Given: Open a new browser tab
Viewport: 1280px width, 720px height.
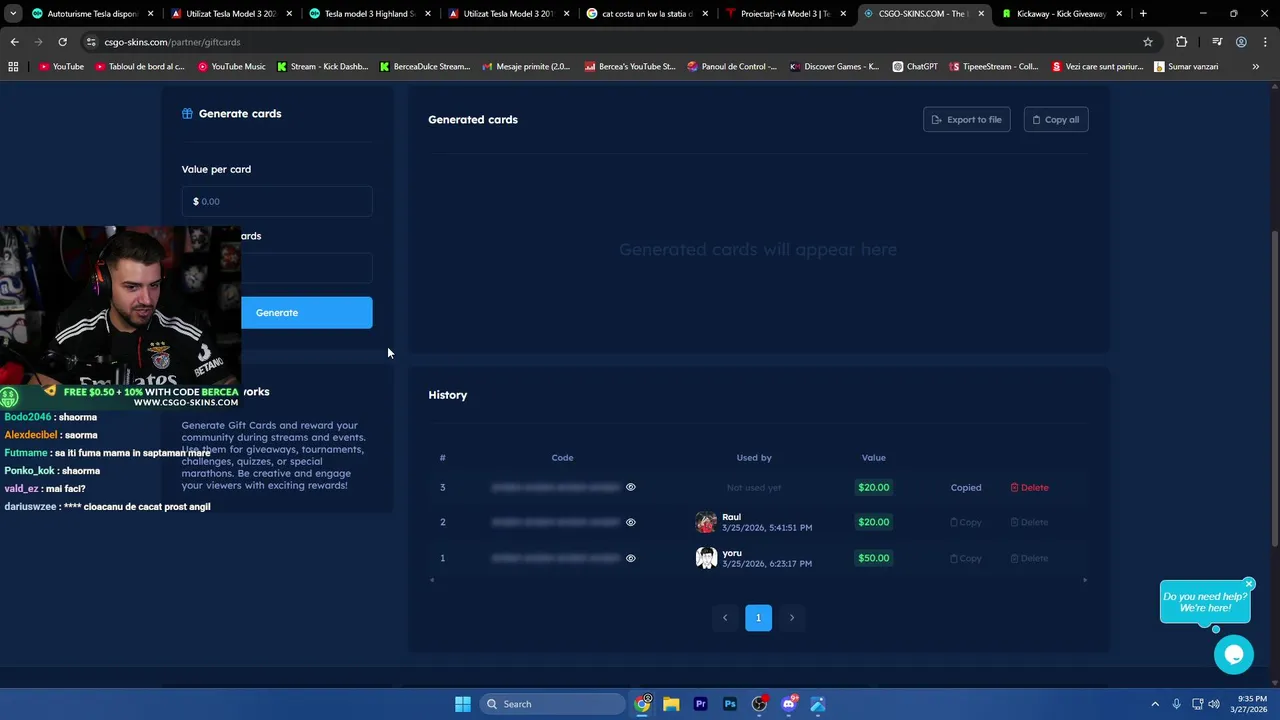Looking at the screenshot, I should [x=1143, y=14].
